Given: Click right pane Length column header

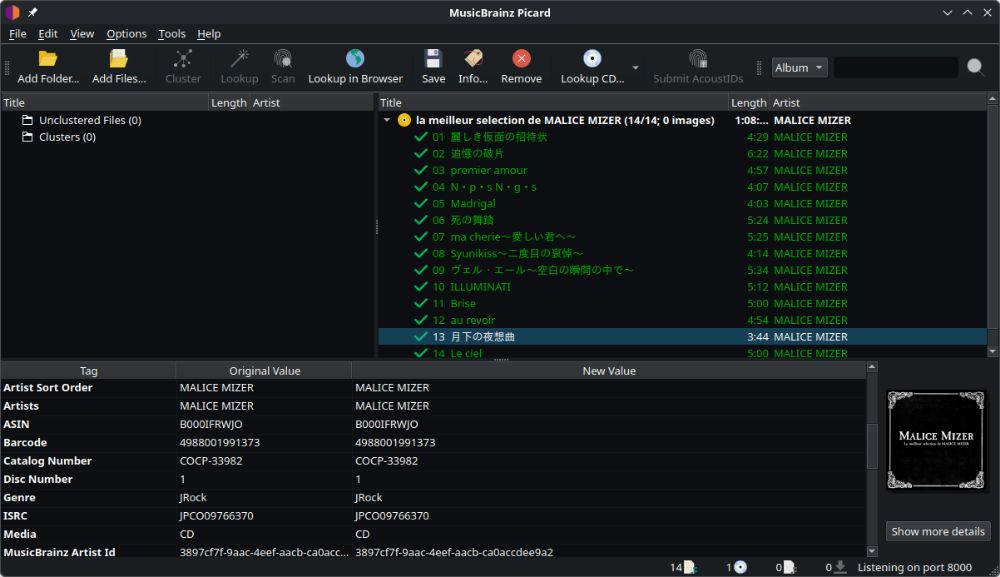Looking at the screenshot, I should click(749, 103).
